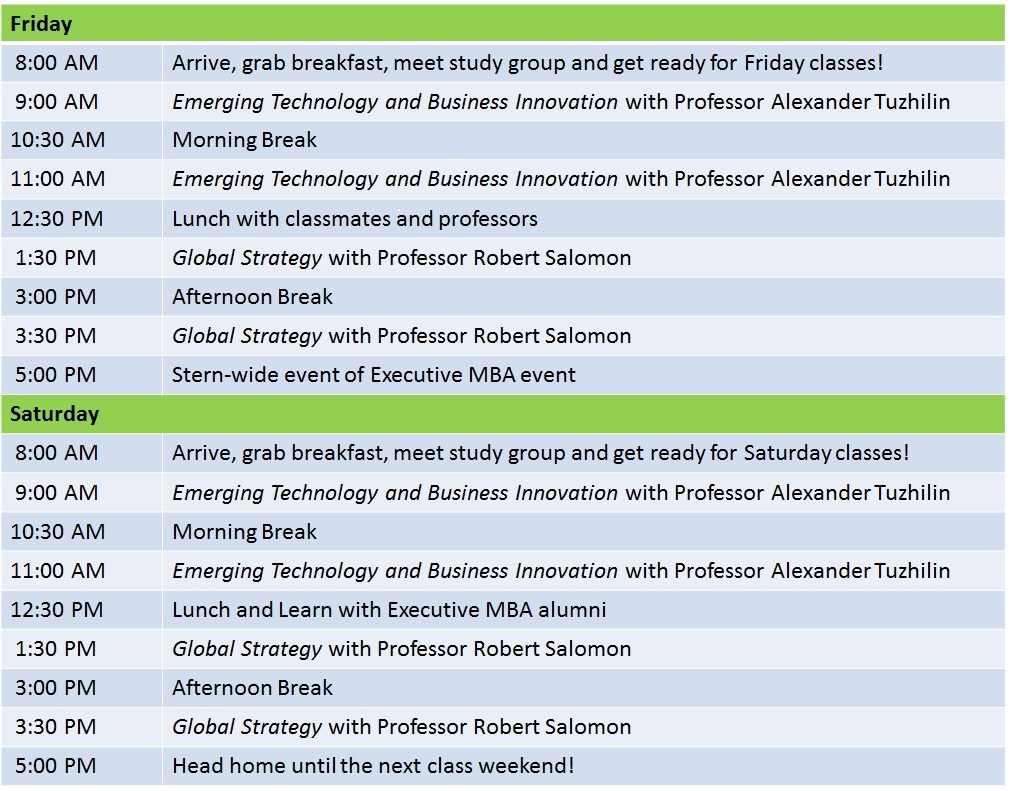Select Friday's Morning Break entry
This screenshot has width=1011, height=791.
(x=244, y=141)
